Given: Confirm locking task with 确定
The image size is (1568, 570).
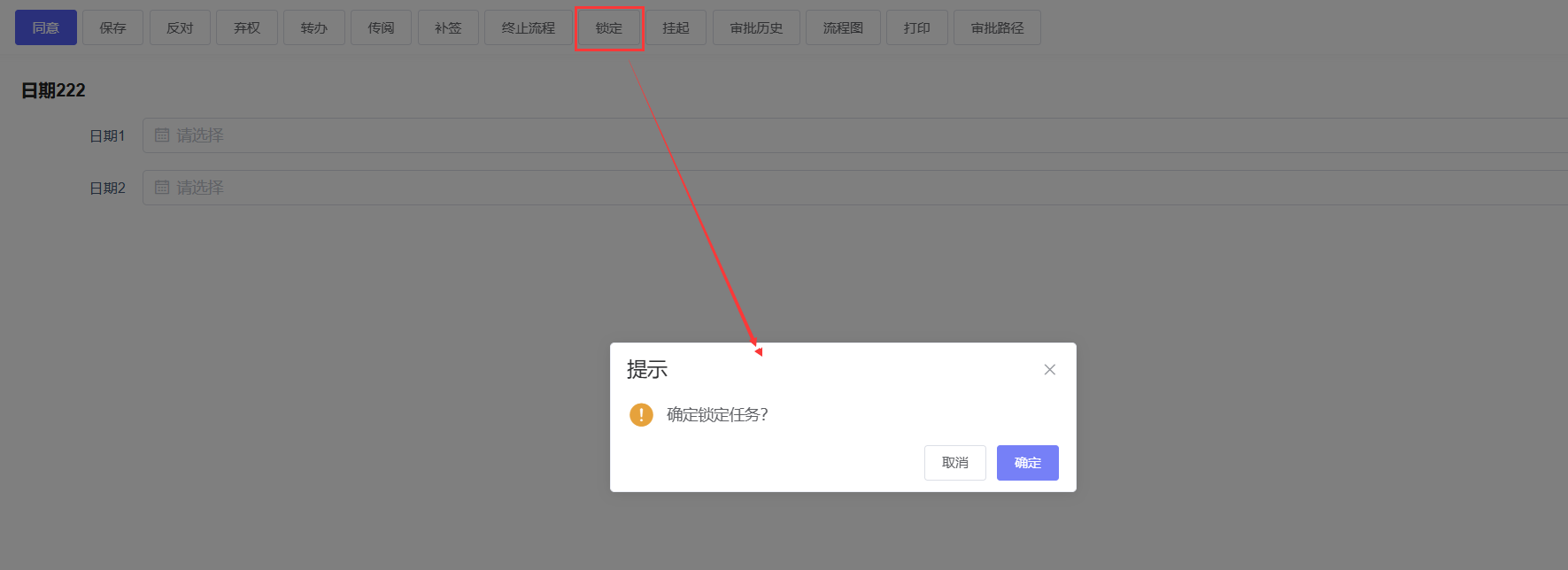Looking at the screenshot, I should [x=1028, y=463].
